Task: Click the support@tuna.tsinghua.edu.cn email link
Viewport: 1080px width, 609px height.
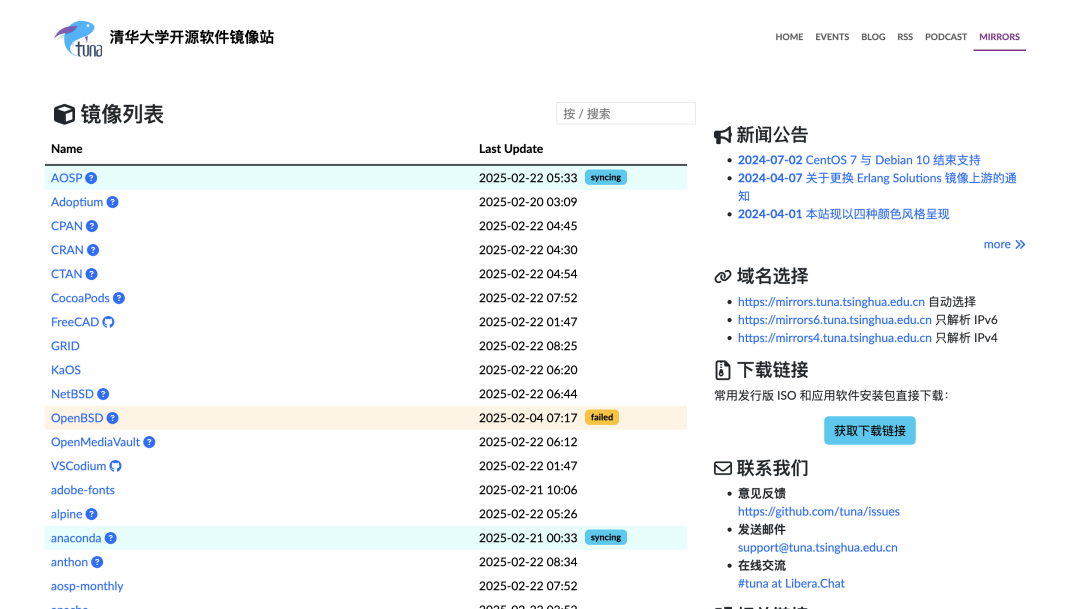Action: click(x=818, y=547)
